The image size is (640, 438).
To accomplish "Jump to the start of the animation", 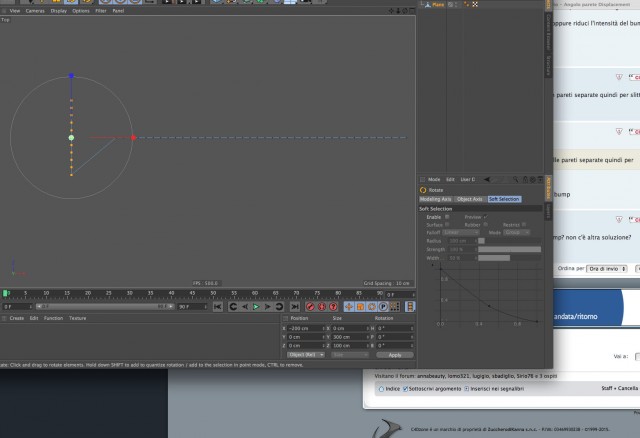I will point(218,307).
